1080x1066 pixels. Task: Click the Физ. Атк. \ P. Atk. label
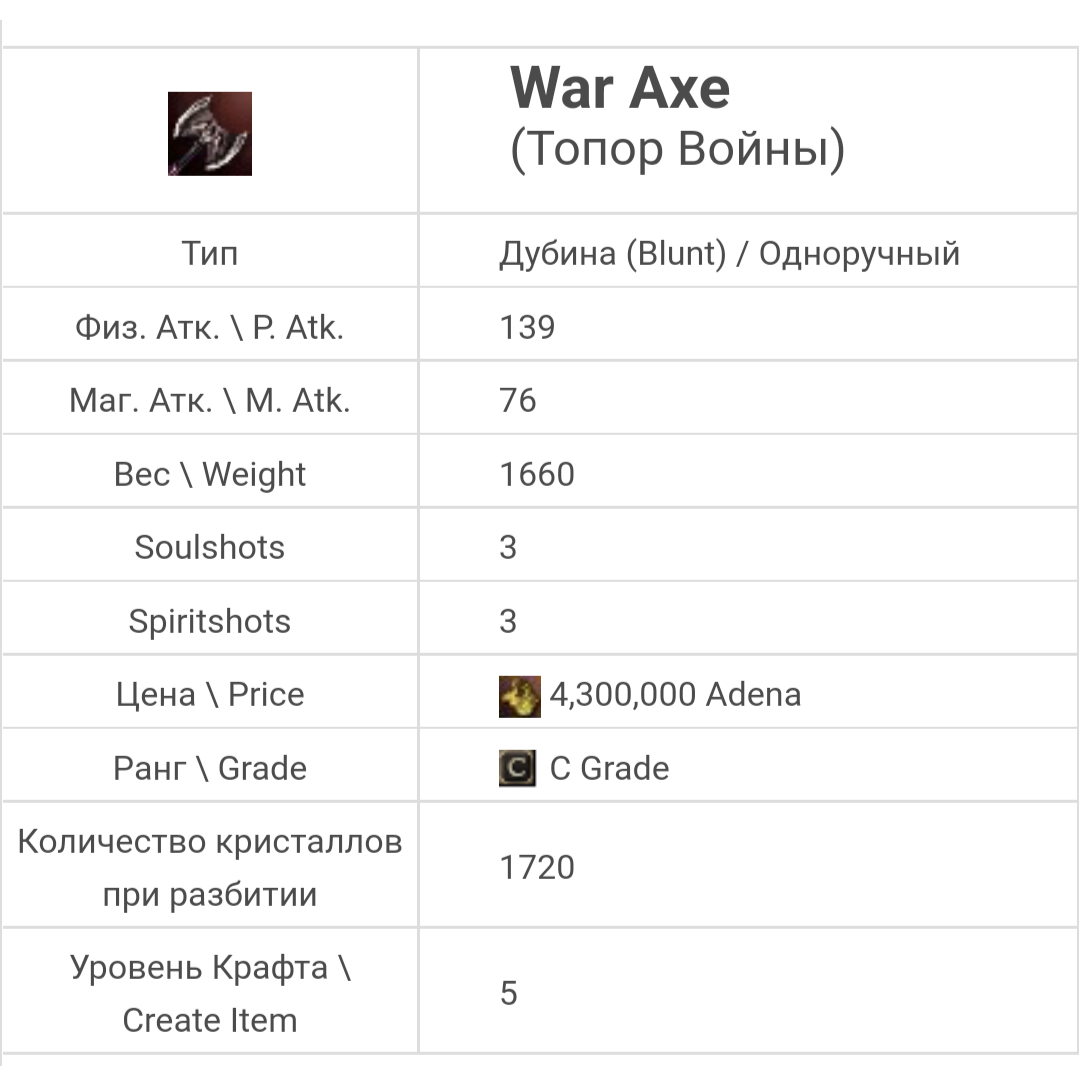click(210, 327)
